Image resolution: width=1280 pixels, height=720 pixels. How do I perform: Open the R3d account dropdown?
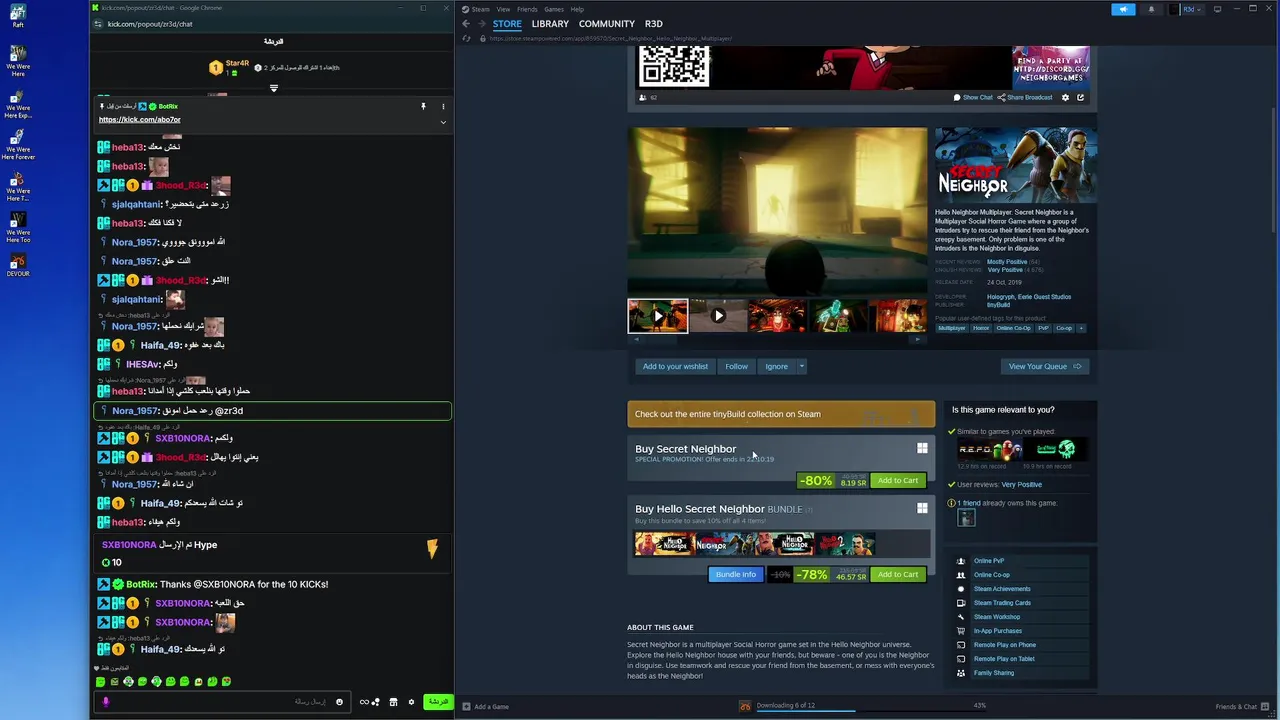[x=1190, y=9]
